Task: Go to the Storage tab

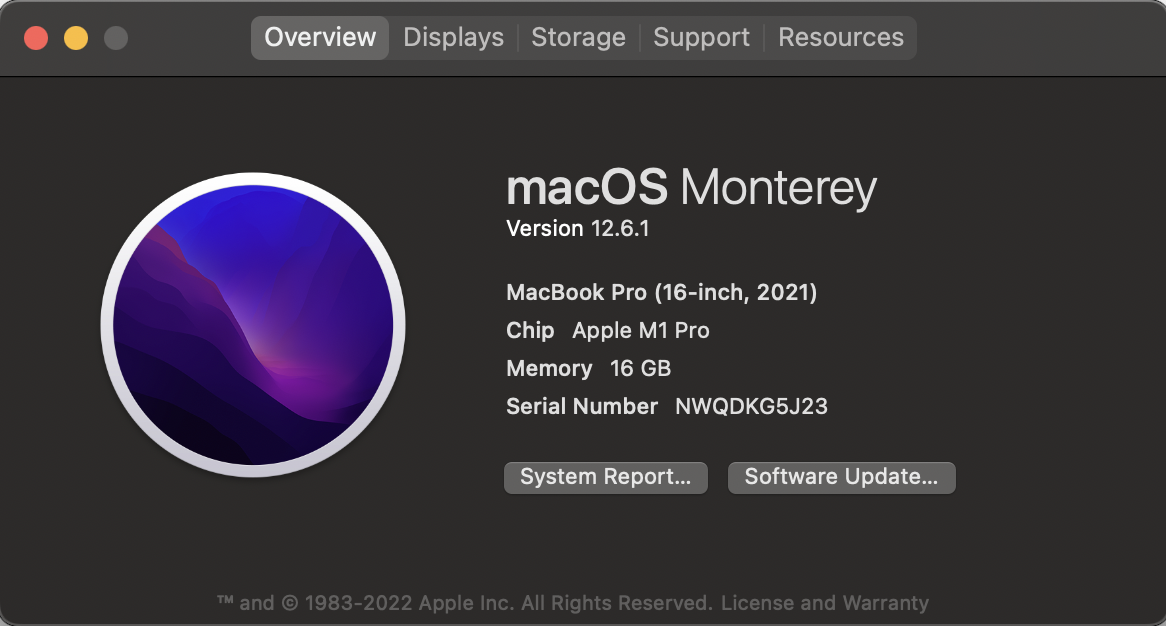Action: tap(578, 38)
